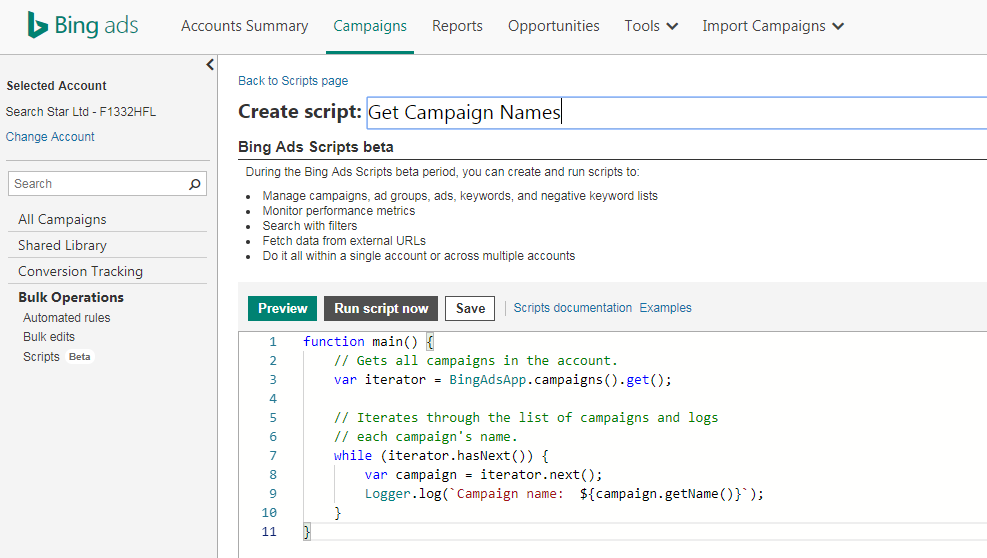Click the search magnifier icon
Viewport: 987px width, 558px height.
[x=195, y=184]
